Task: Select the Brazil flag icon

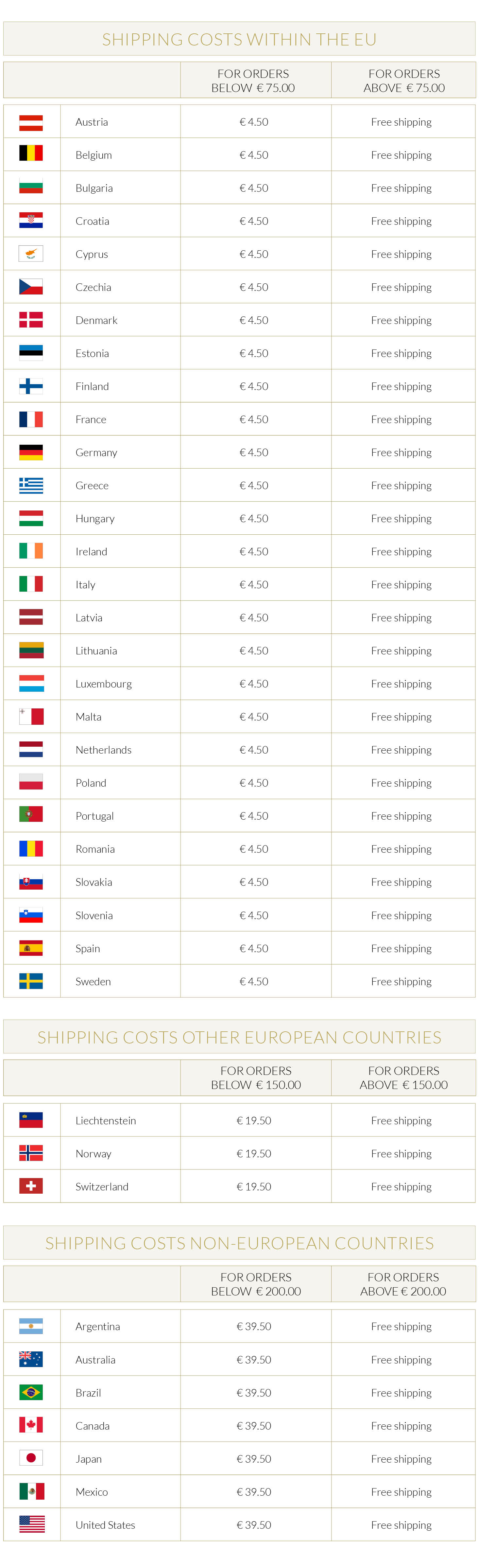Action: coord(31,1393)
